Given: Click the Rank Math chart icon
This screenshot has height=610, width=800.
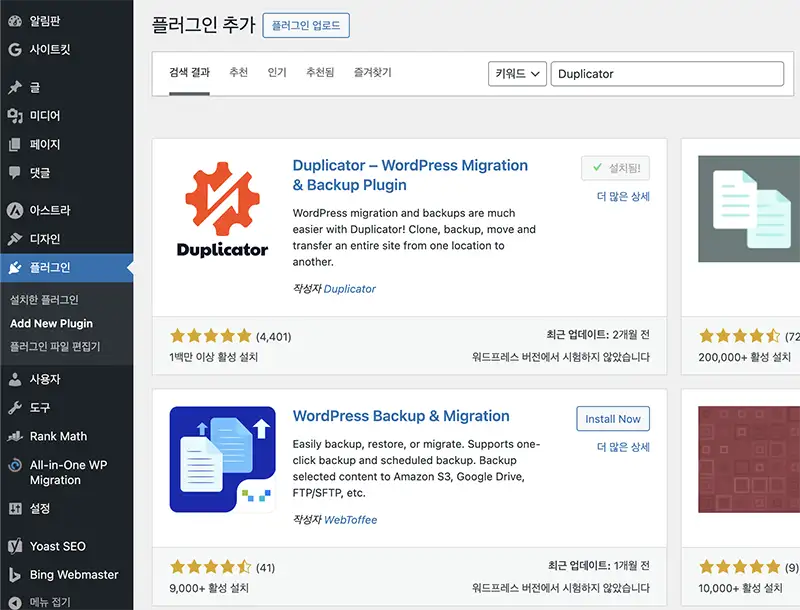Looking at the screenshot, I should pos(15,436).
